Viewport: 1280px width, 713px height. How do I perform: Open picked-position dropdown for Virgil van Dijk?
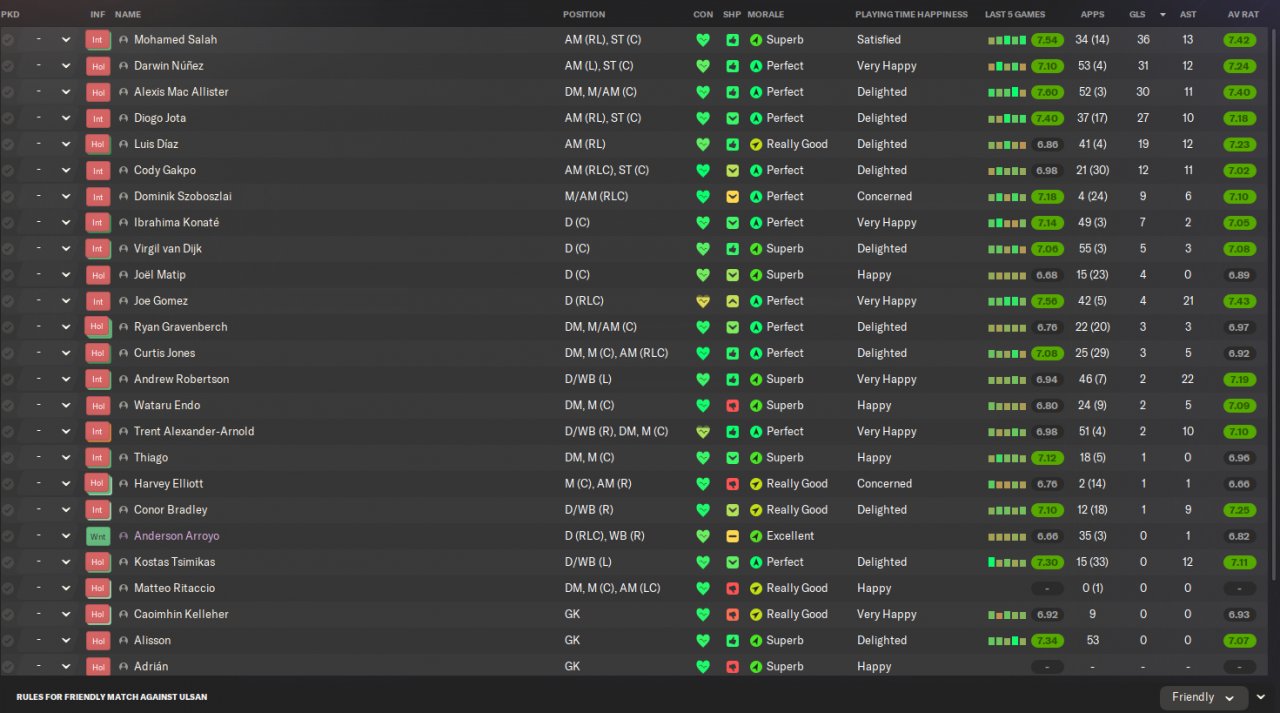[66, 249]
